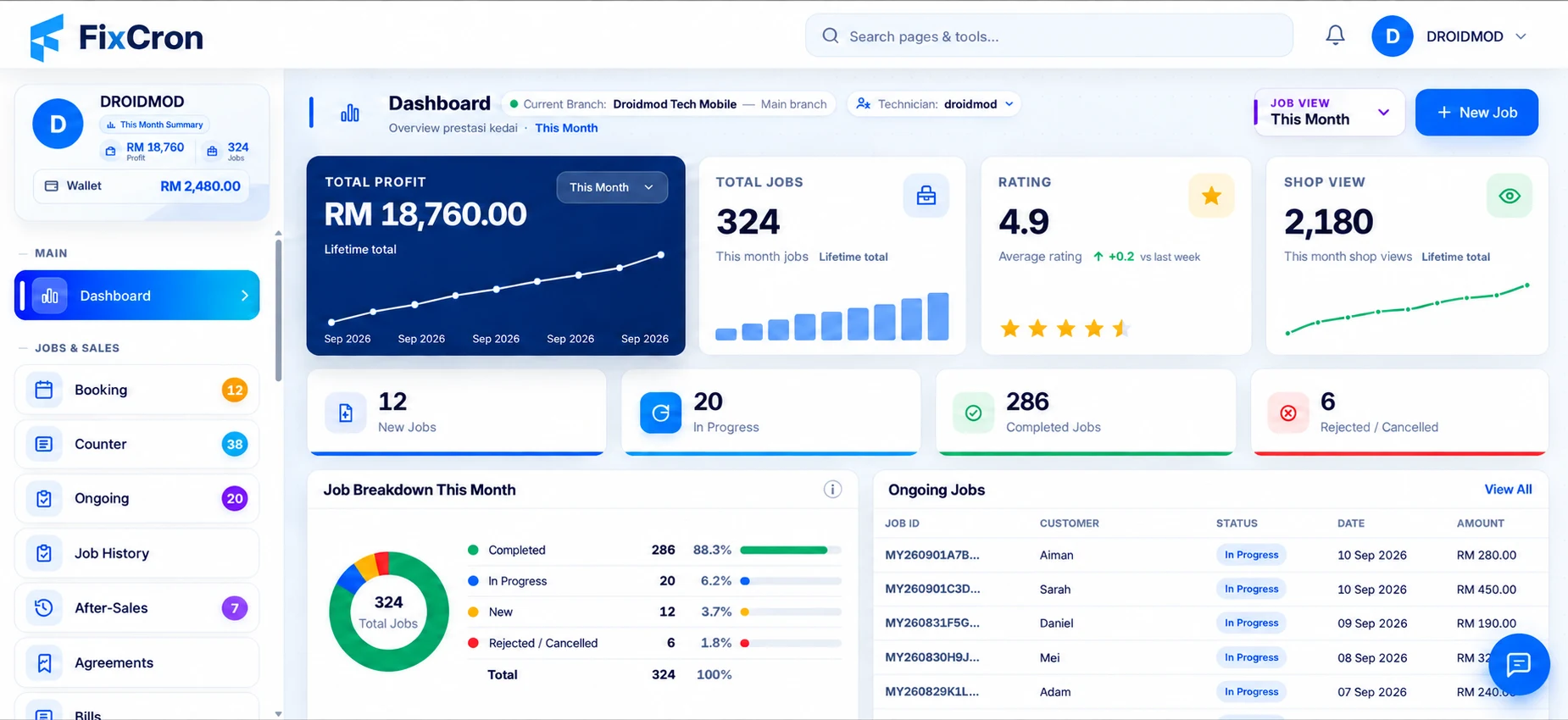The height and width of the screenshot is (720, 1568).
Task: Open the Job View This Month dropdown
Action: click(x=1329, y=112)
